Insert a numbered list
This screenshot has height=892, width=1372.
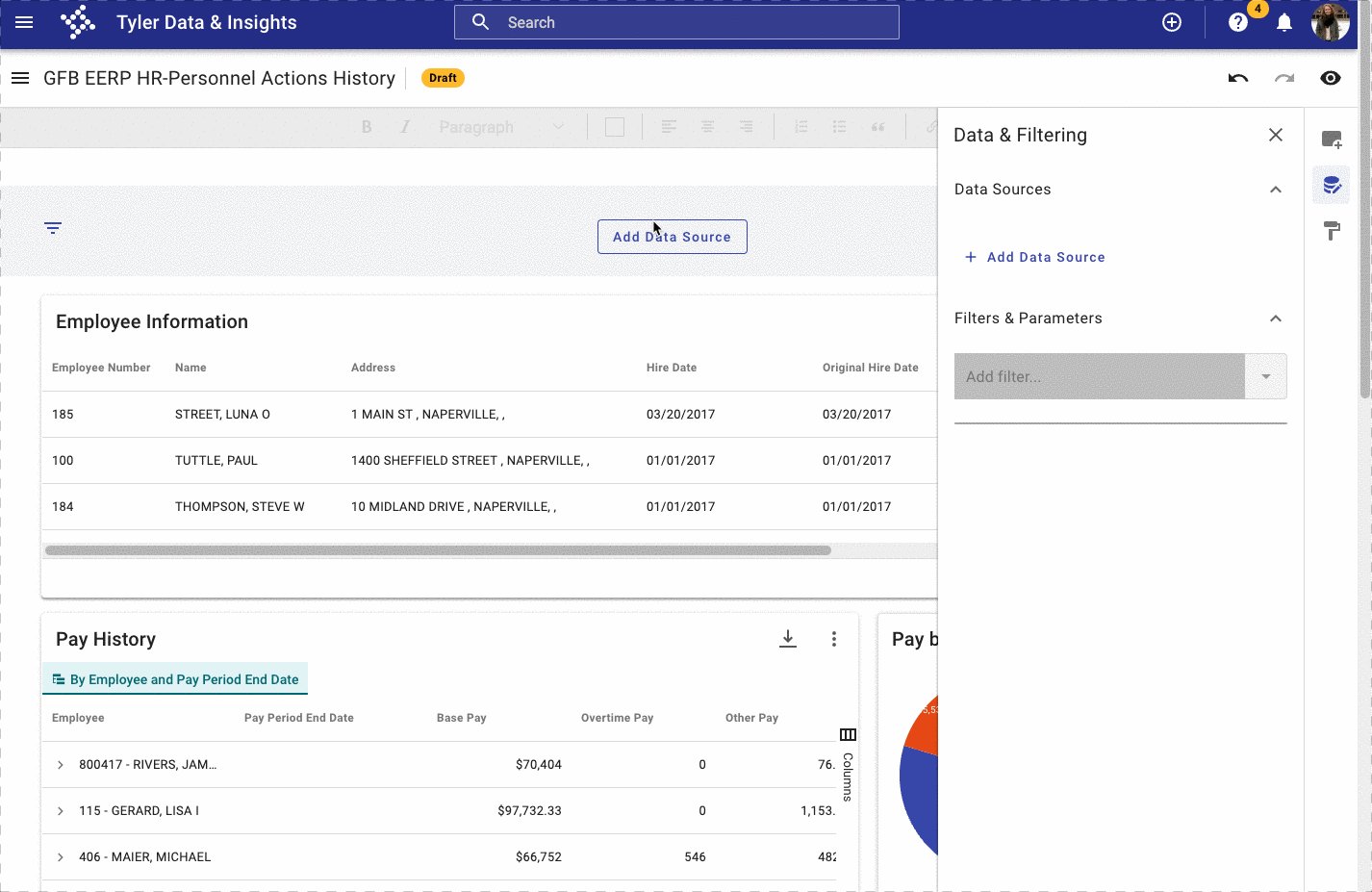coord(800,127)
